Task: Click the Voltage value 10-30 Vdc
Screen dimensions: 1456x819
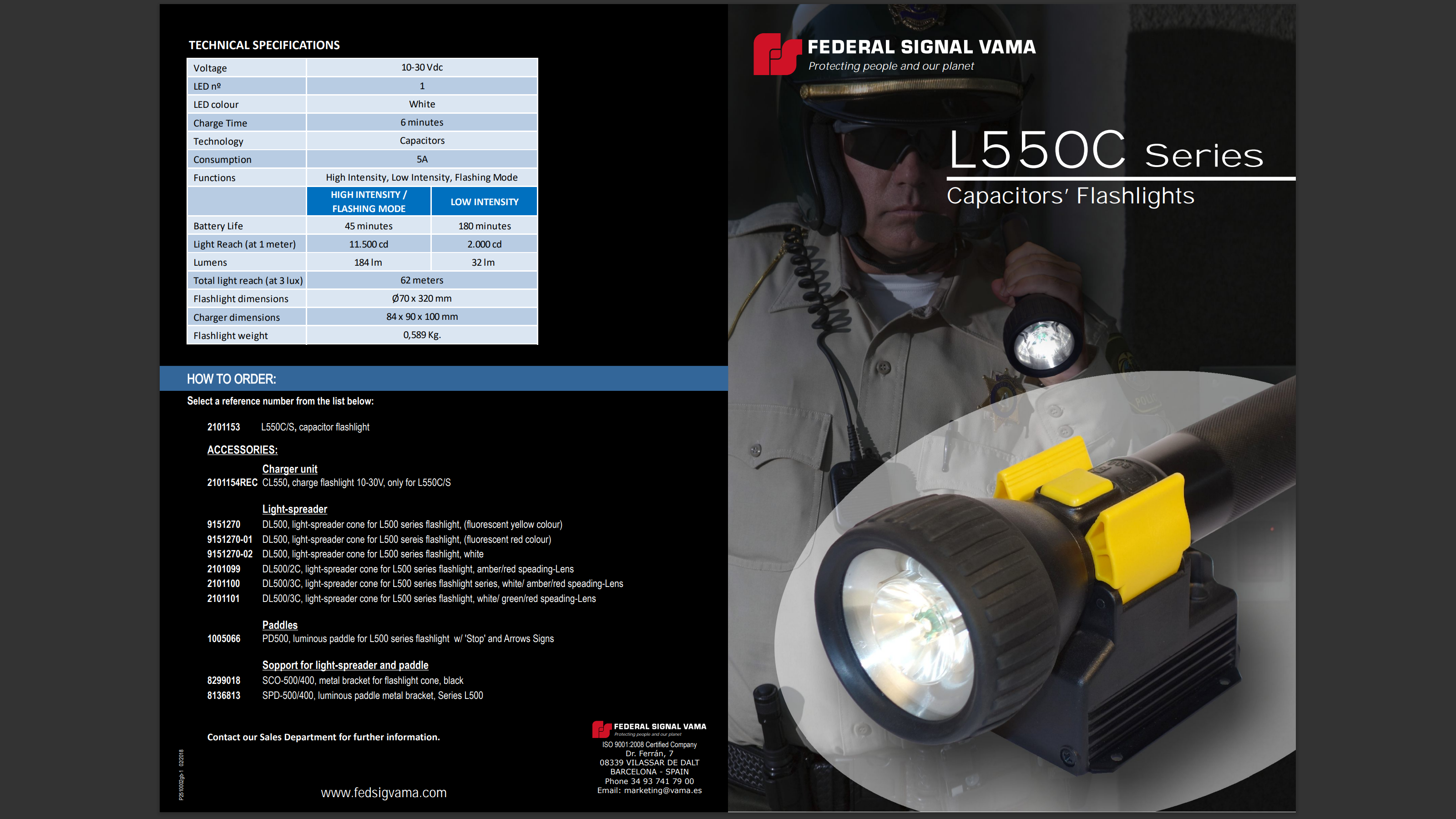Action: tap(422, 67)
